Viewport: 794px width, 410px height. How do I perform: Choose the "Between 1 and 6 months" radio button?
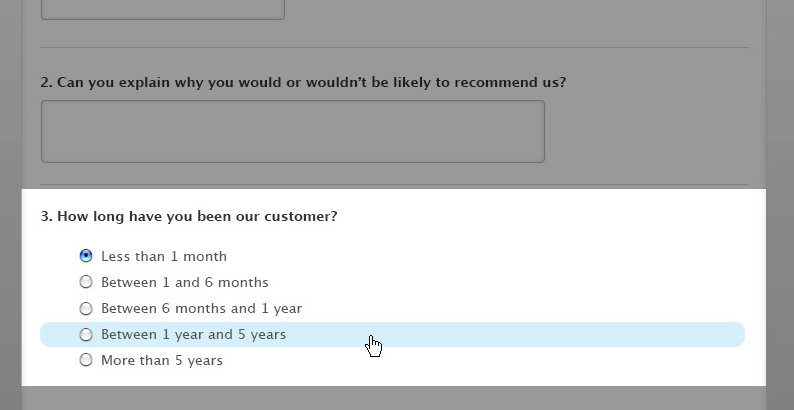coord(86,282)
